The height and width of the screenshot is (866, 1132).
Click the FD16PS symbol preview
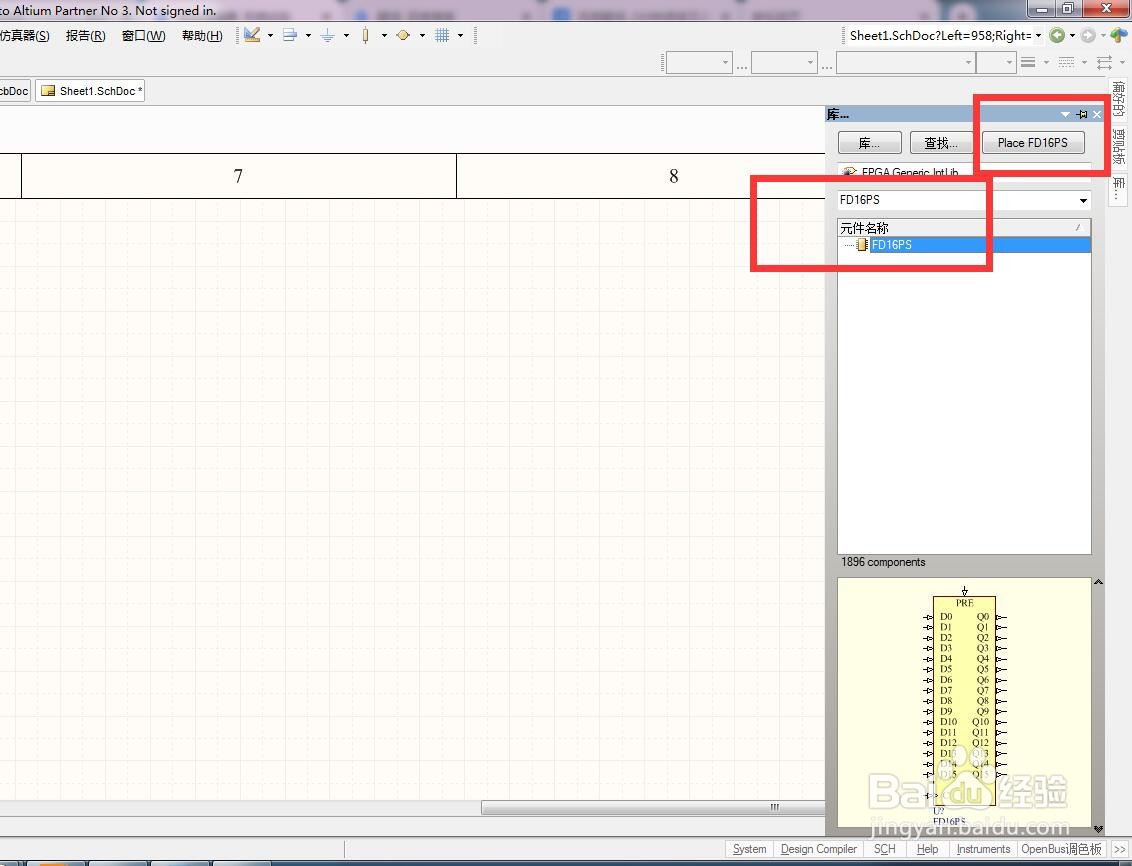(x=965, y=703)
